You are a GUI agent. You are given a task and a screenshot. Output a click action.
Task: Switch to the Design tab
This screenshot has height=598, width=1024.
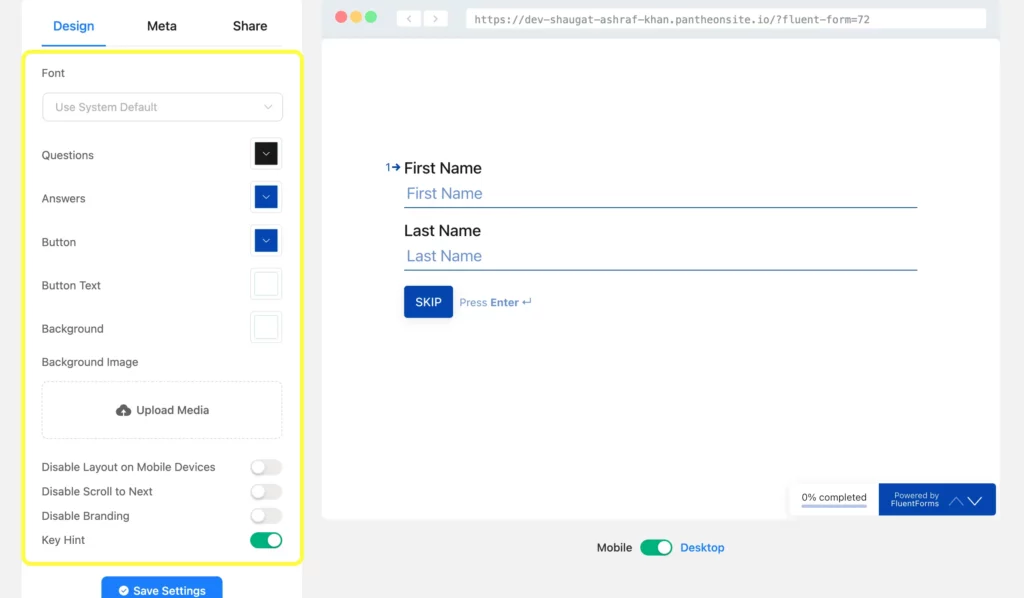73,26
